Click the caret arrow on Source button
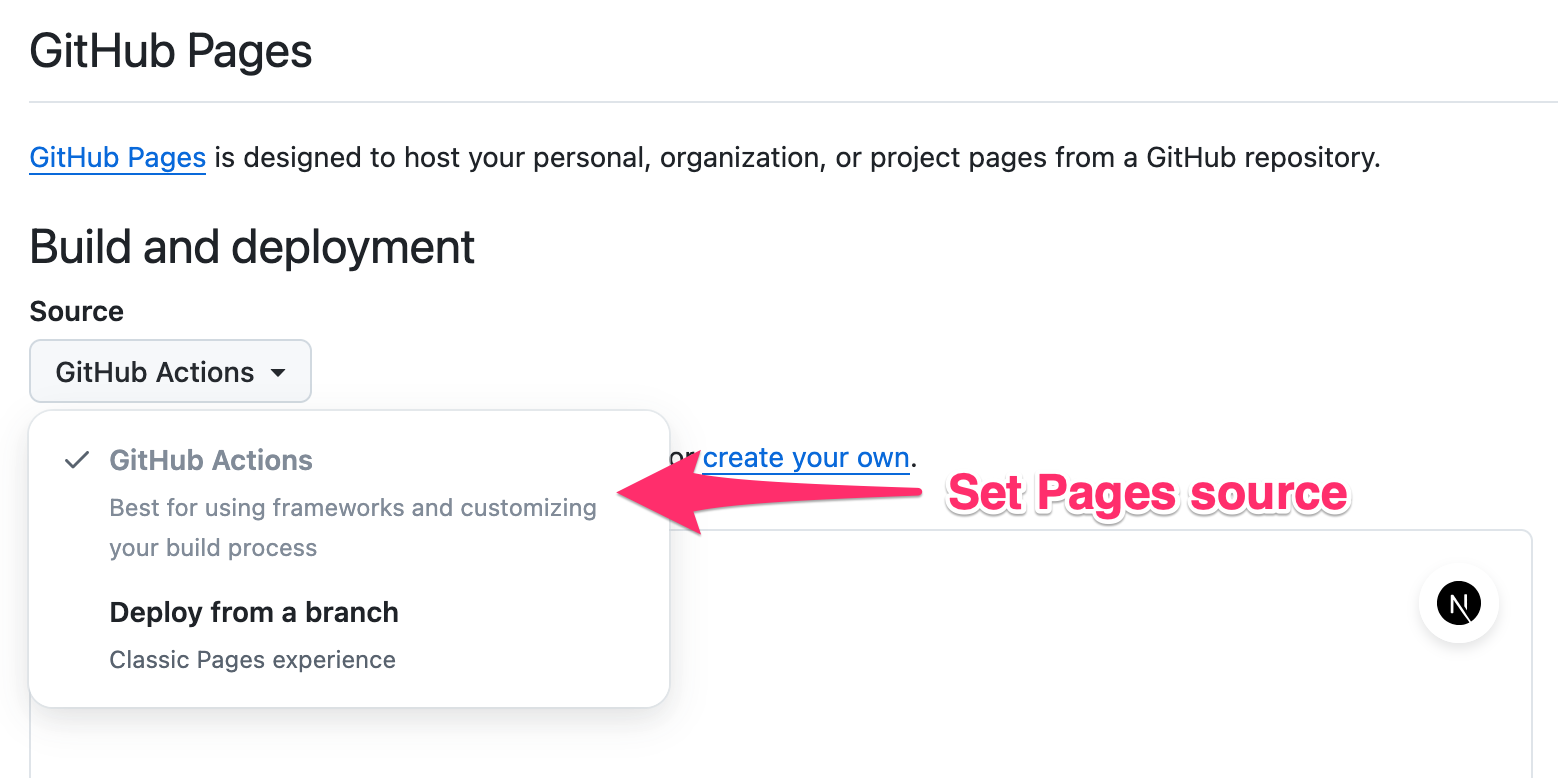1558x778 pixels. 278,373
